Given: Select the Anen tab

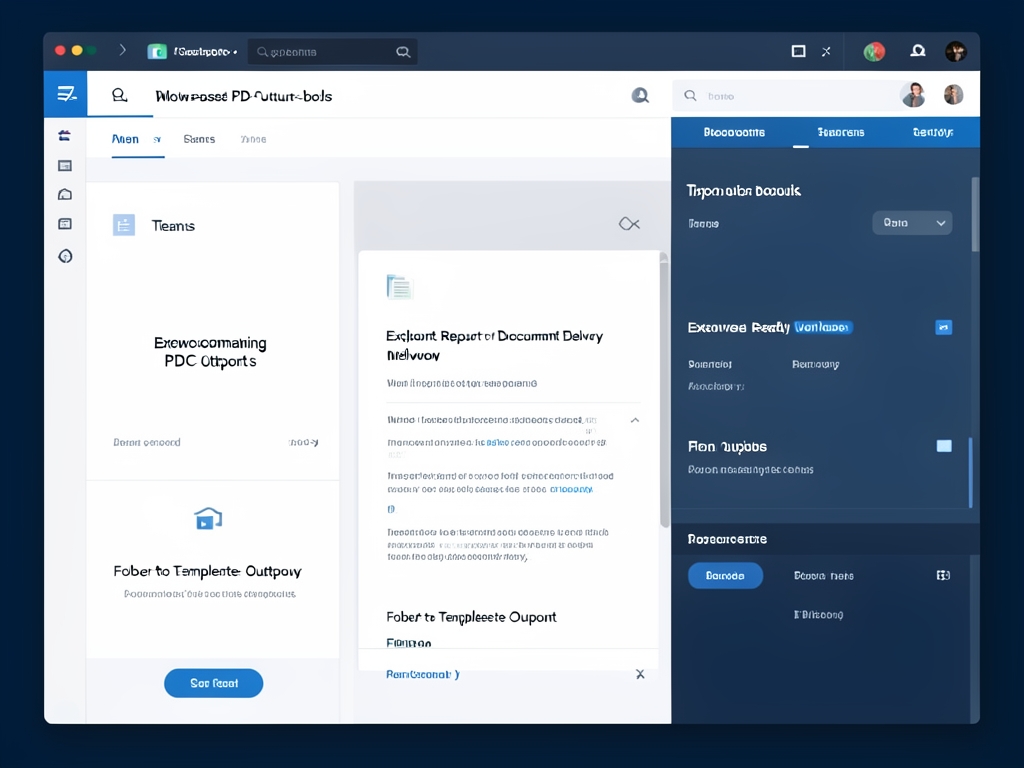Looking at the screenshot, I should click(125, 139).
